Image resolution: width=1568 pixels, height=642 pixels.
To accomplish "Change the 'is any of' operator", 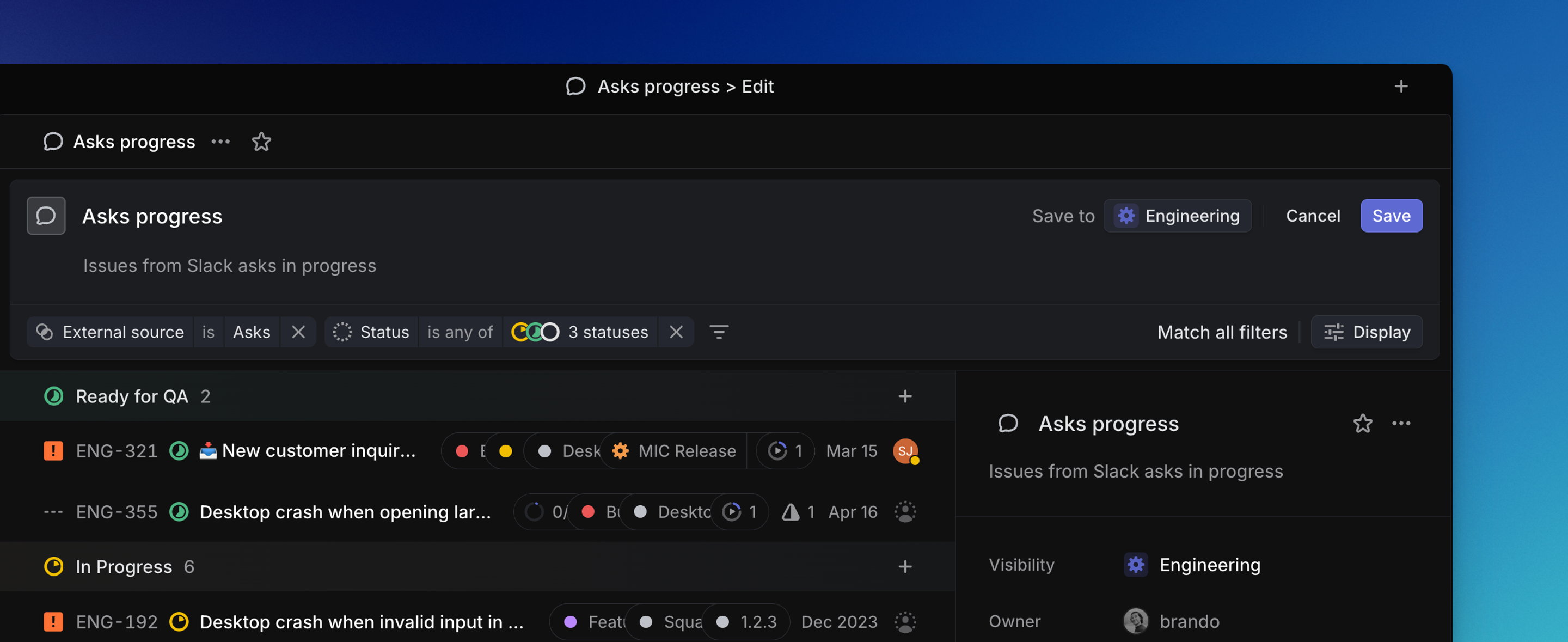I will (460, 332).
